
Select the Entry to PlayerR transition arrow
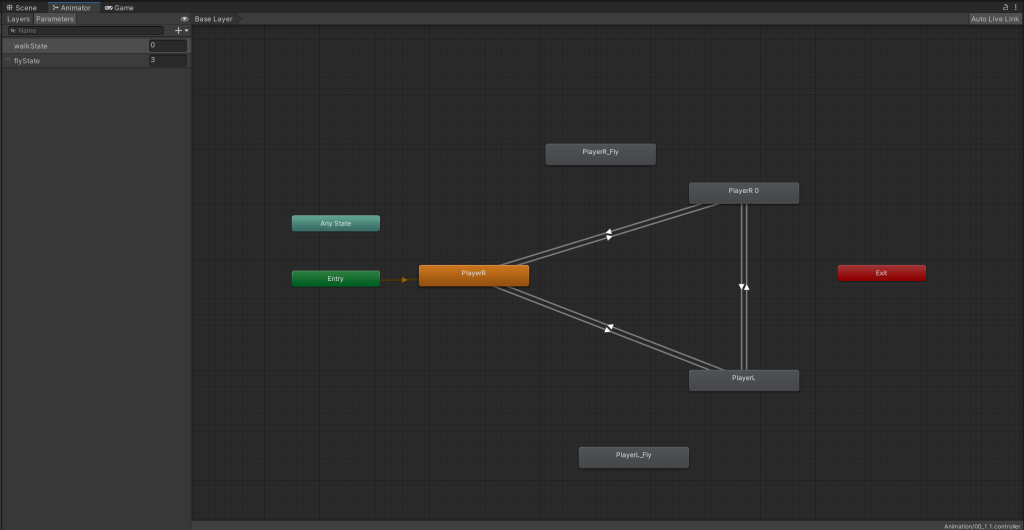(400, 279)
